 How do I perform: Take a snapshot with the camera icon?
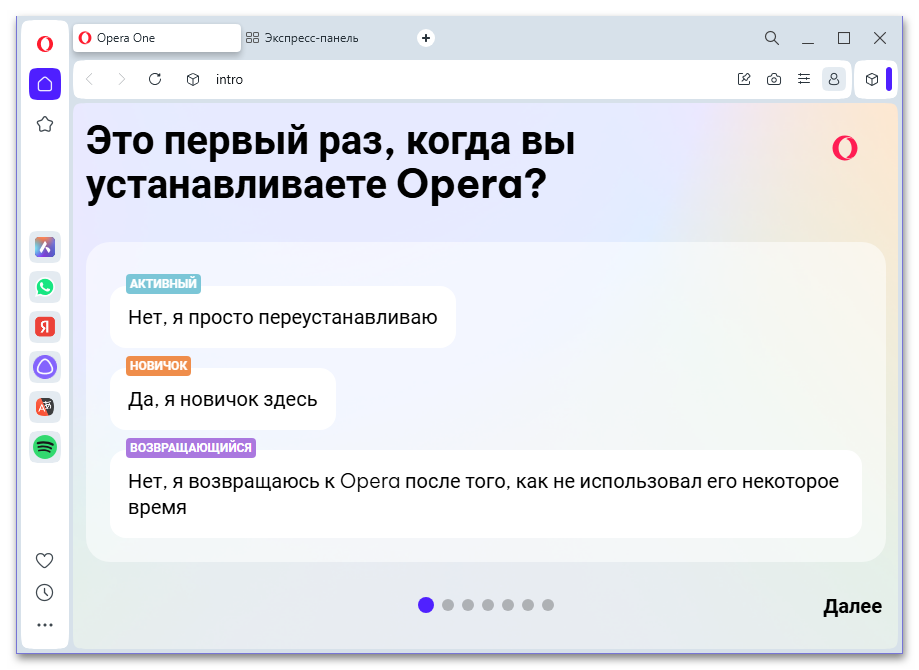pos(774,79)
